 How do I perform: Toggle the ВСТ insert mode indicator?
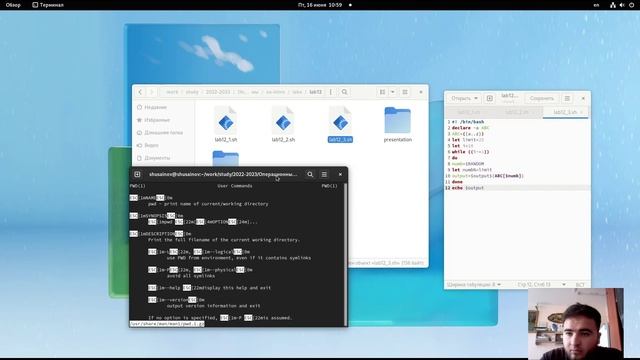click(x=580, y=284)
